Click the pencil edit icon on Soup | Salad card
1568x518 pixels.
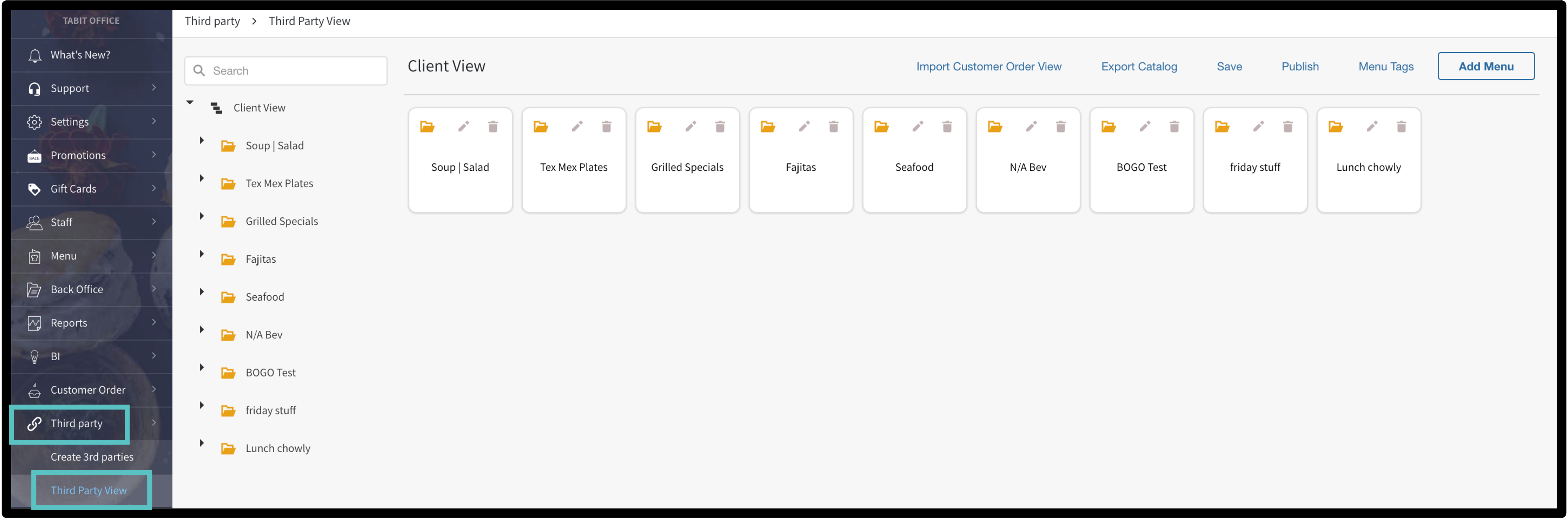(463, 127)
